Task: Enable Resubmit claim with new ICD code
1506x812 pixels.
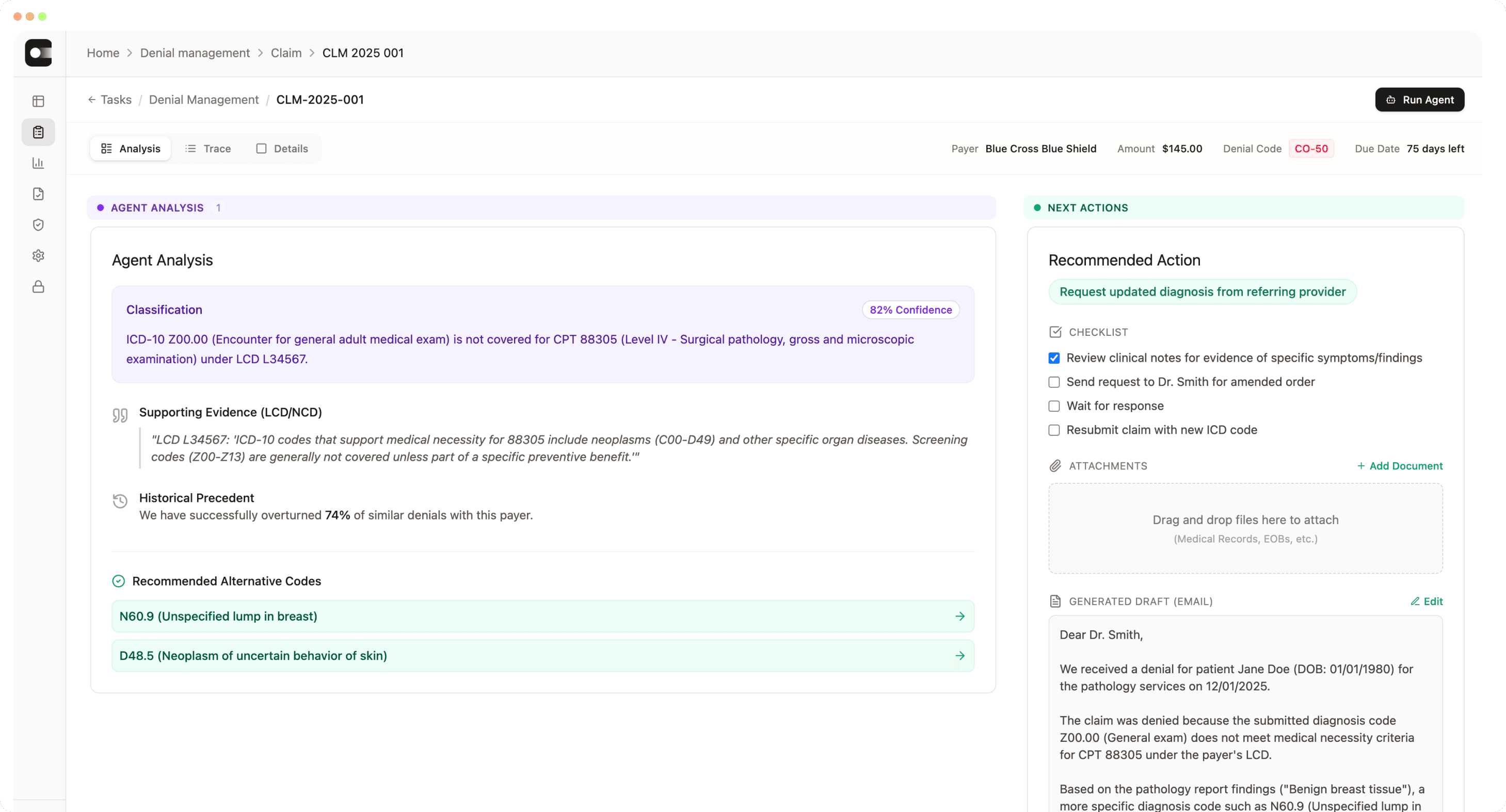Action: coord(1054,430)
